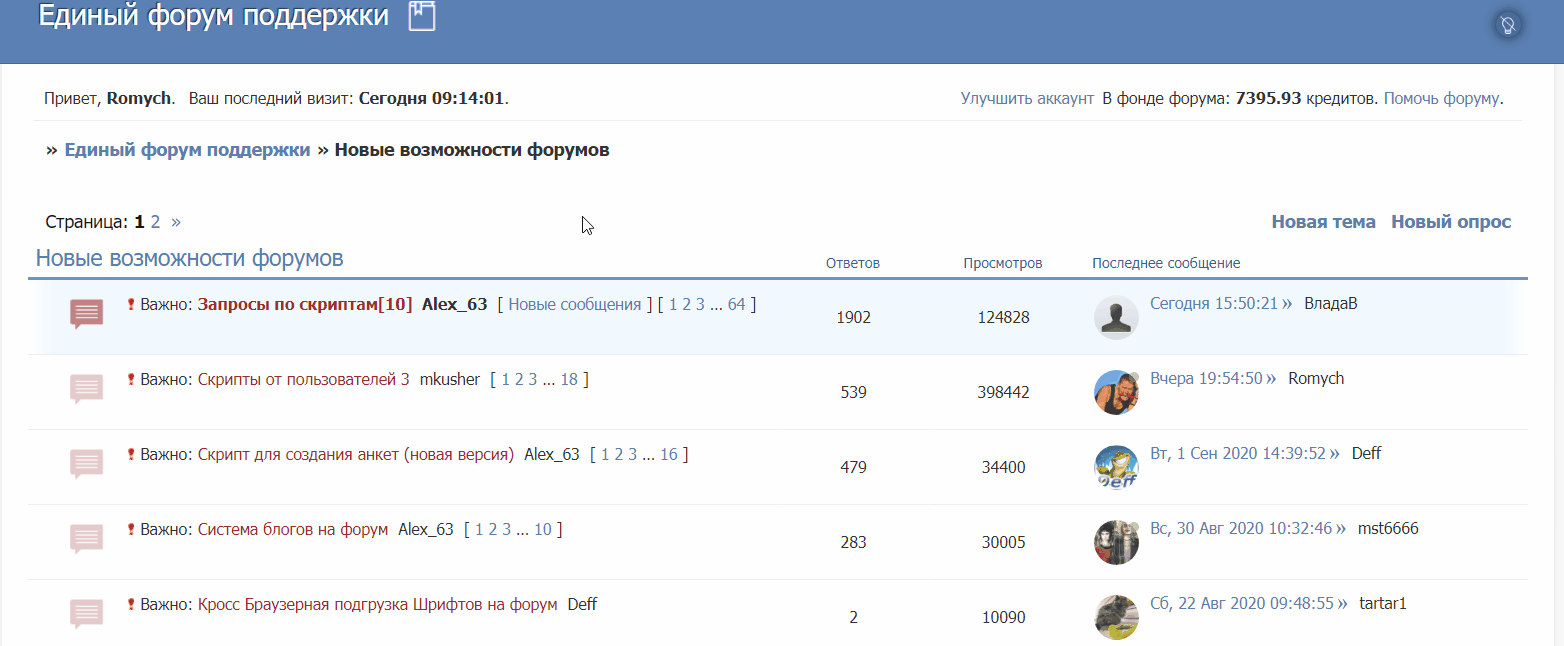Click the lightbulb icon in header

[x=1509, y=25]
